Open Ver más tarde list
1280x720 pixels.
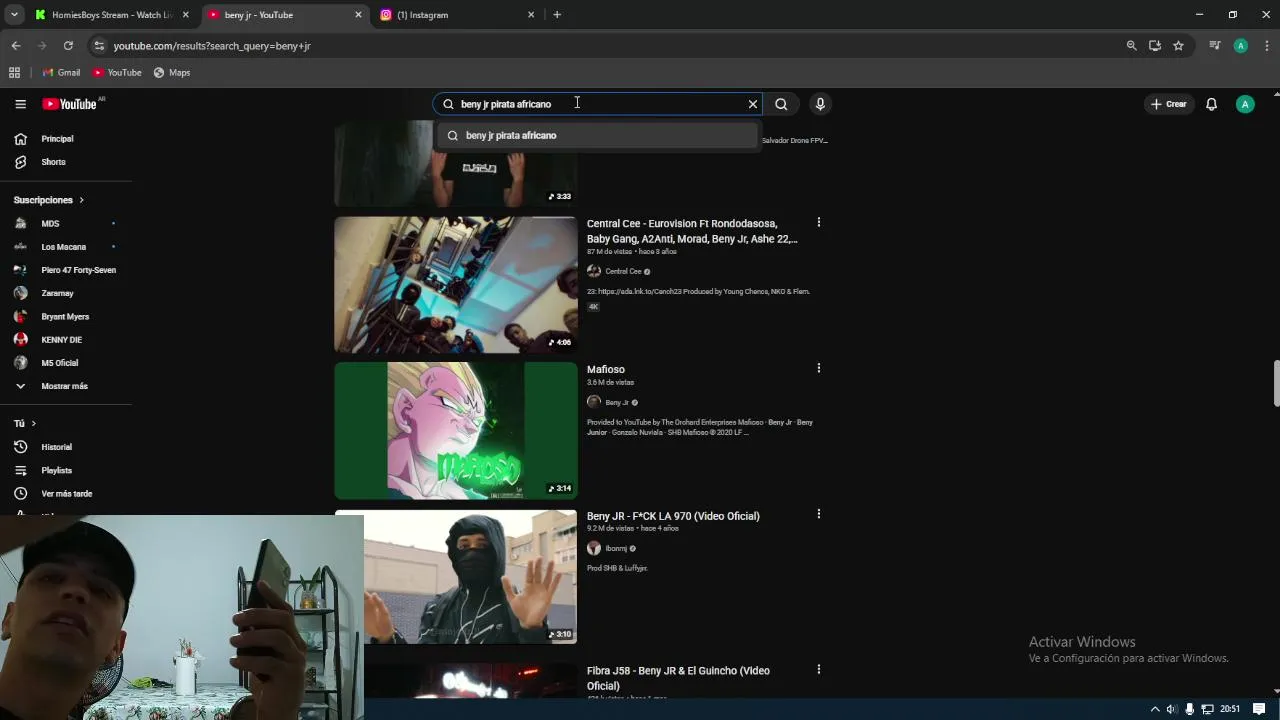pyautogui.click(x=65, y=494)
